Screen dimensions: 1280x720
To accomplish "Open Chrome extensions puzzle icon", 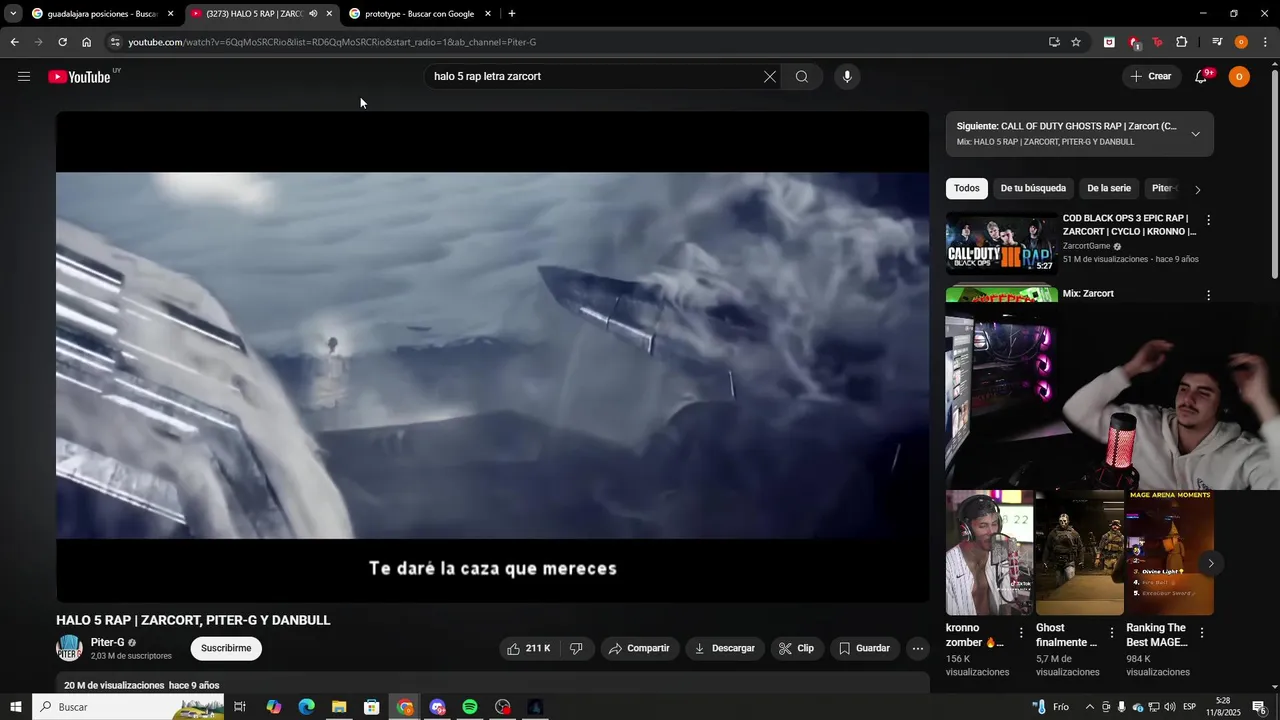I will [1181, 42].
